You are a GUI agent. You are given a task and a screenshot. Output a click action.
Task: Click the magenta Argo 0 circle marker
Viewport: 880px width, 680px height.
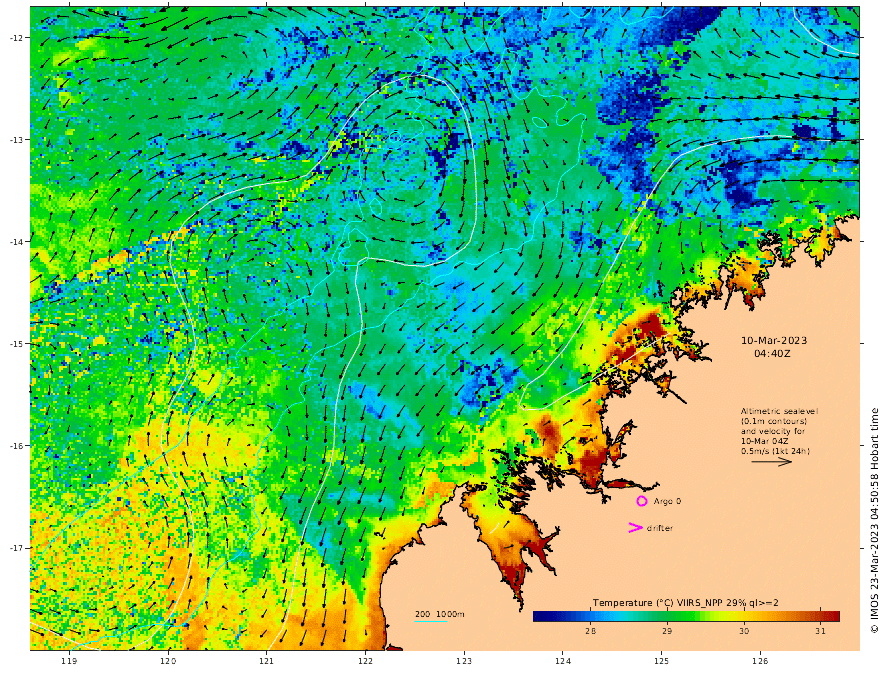(641, 501)
